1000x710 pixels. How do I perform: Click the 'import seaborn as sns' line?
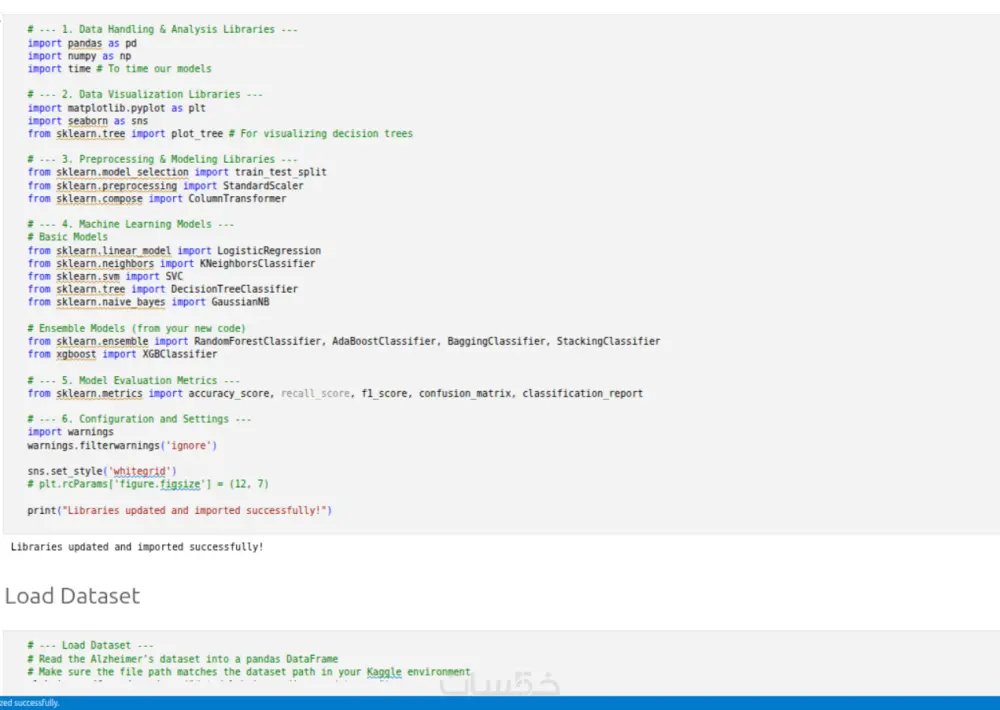point(87,121)
